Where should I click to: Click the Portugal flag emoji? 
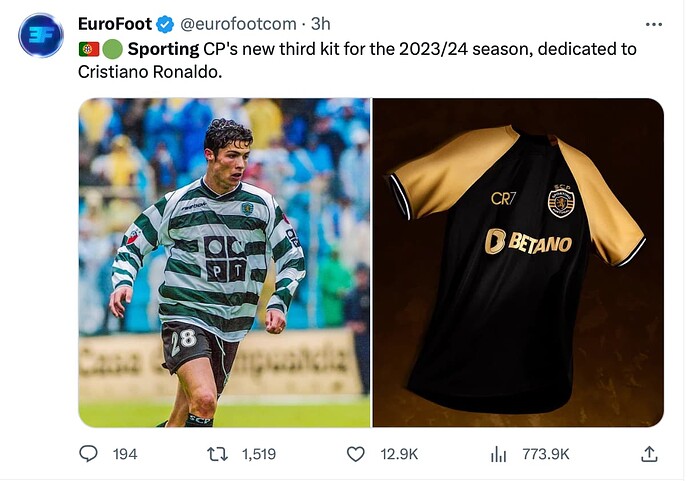(x=89, y=49)
